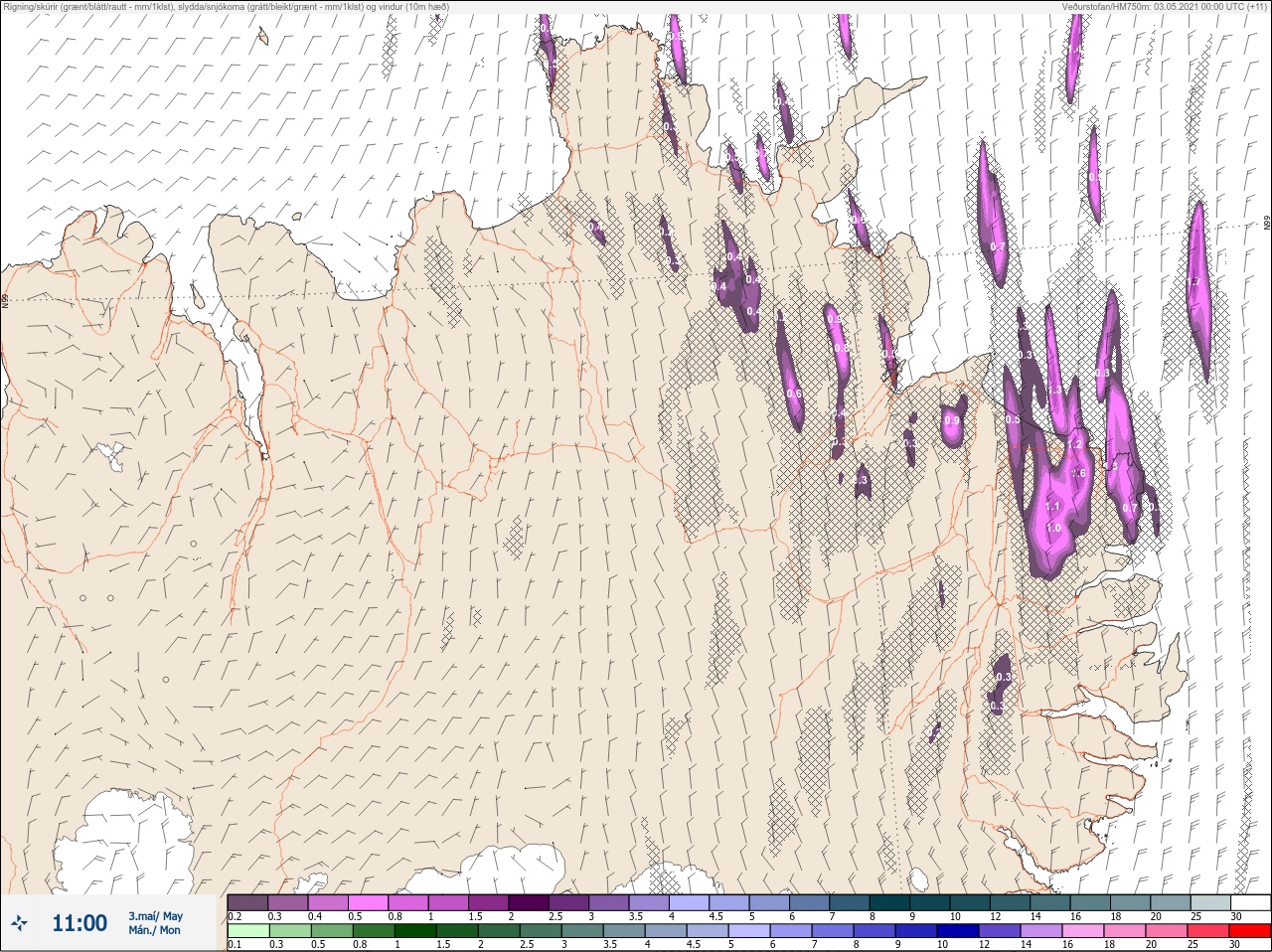The height and width of the screenshot is (952, 1272).
Task: Click the bright pink top-row swatch labeled 0.5
Action: click(x=368, y=902)
